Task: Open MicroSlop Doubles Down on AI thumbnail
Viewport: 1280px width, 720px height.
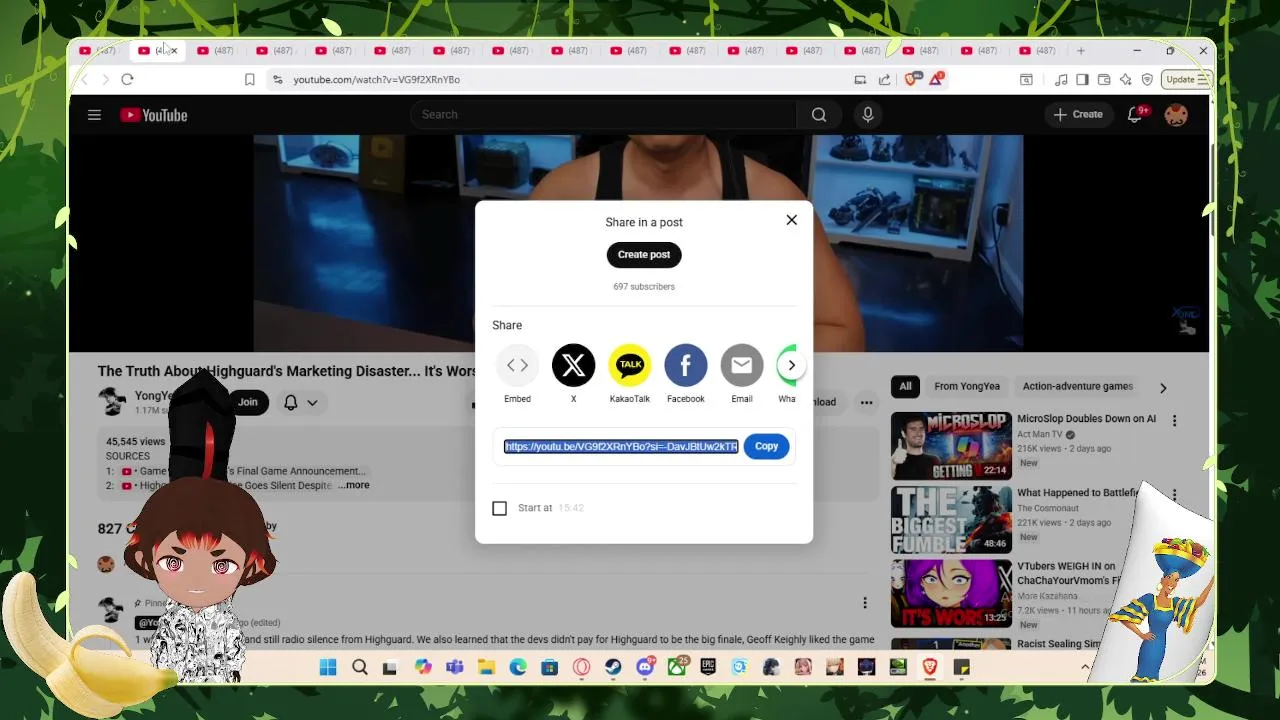Action: (x=951, y=446)
